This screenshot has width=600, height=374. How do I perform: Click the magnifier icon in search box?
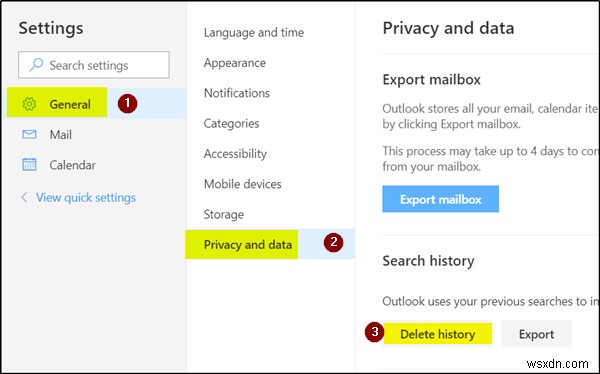pos(36,65)
